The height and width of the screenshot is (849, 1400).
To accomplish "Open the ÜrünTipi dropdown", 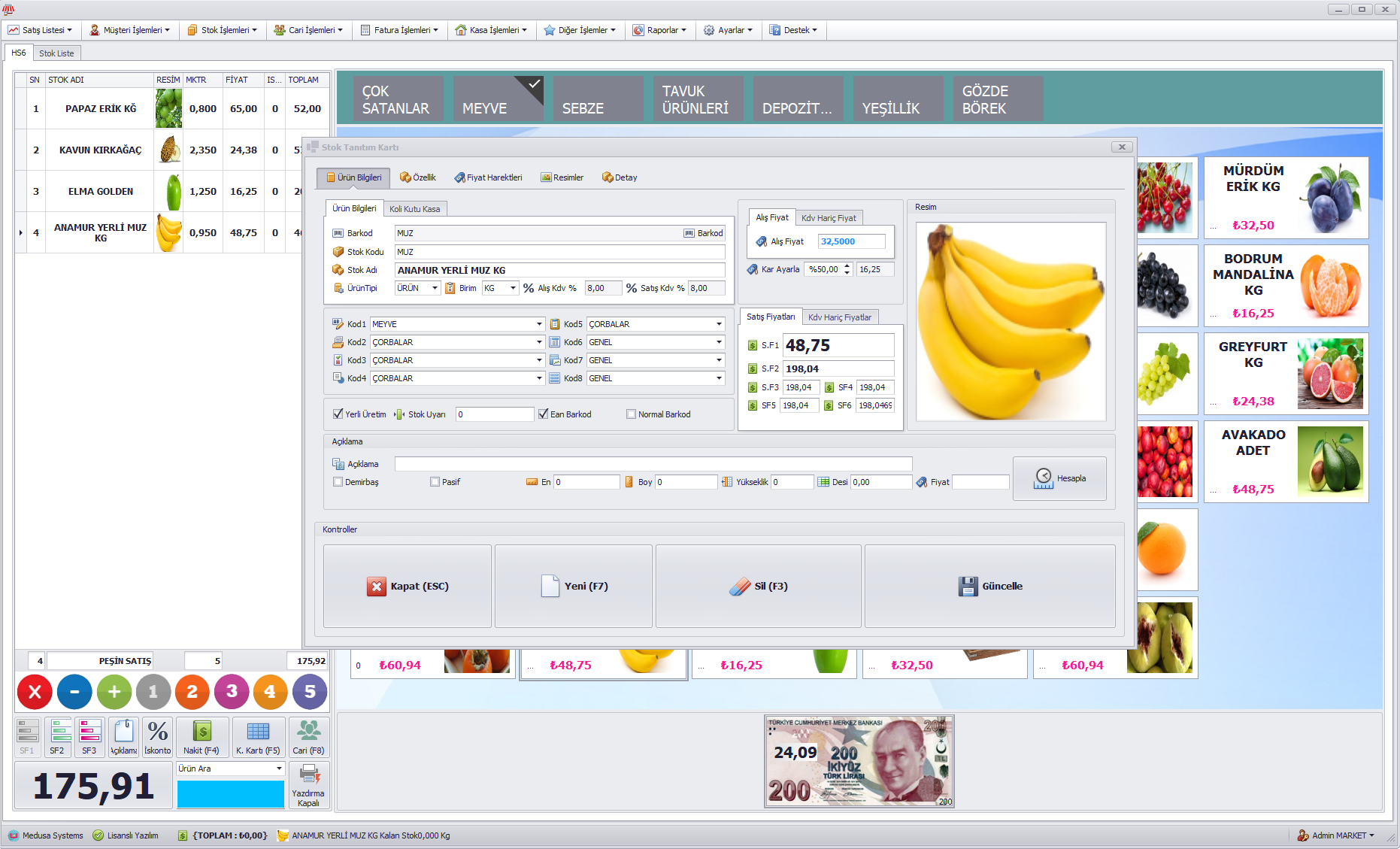I will coord(435,288).
